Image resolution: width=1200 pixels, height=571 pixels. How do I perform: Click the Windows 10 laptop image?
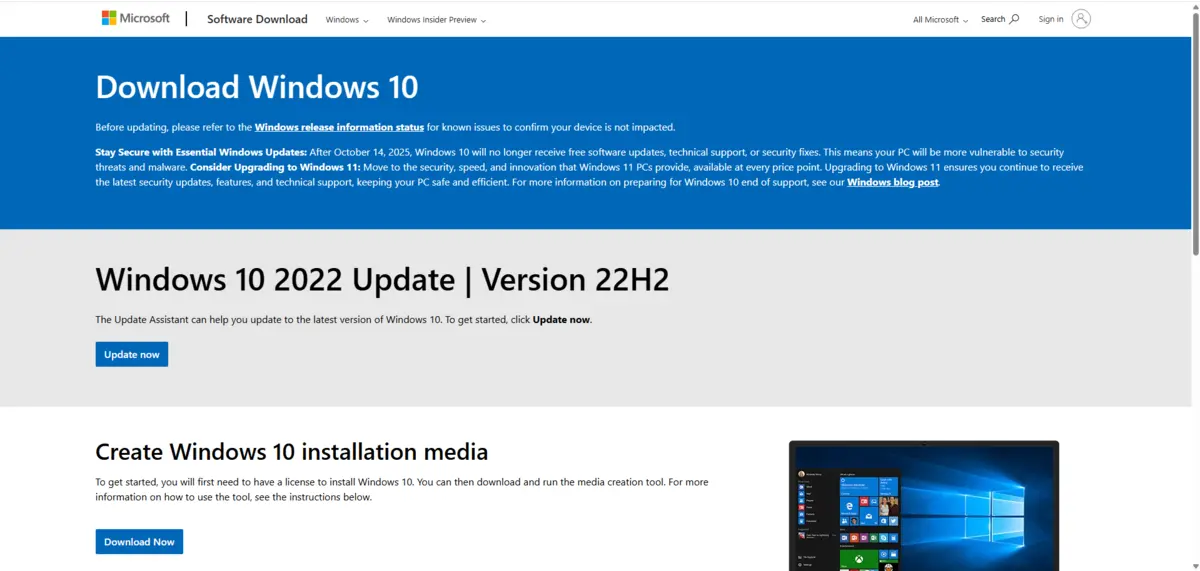[923, 506]
